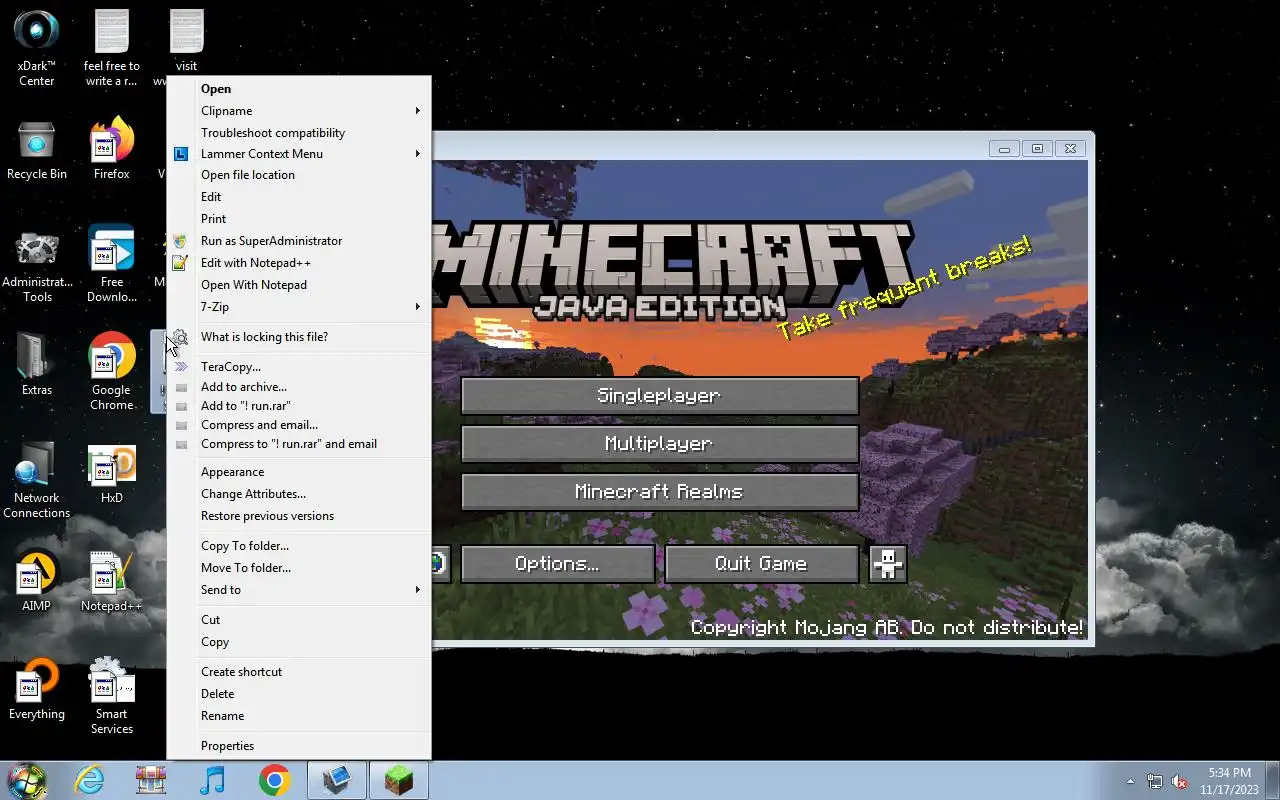Select the Everything desktop shortcut
This screenshot has width=1280, height=800.
(x=37, y=690)
